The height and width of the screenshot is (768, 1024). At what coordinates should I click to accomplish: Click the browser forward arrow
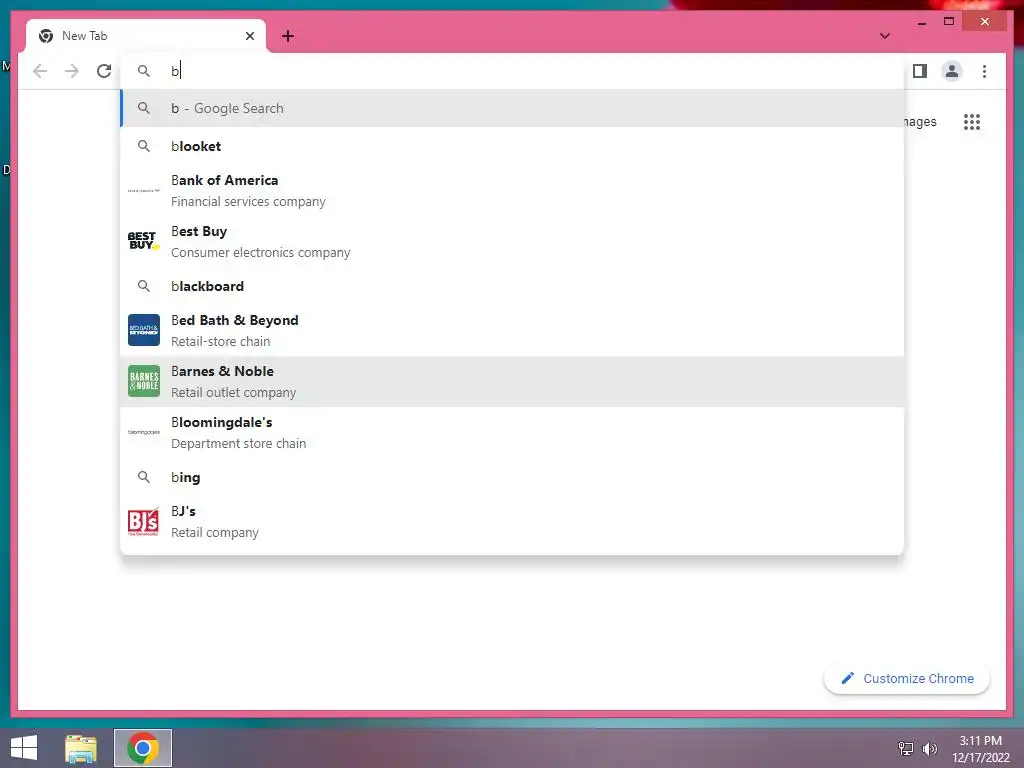coord(72,71)
